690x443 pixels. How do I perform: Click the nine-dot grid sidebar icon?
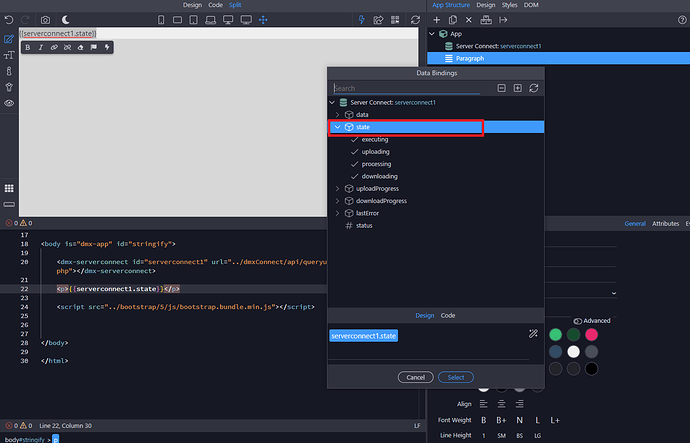tap(9, 188)
